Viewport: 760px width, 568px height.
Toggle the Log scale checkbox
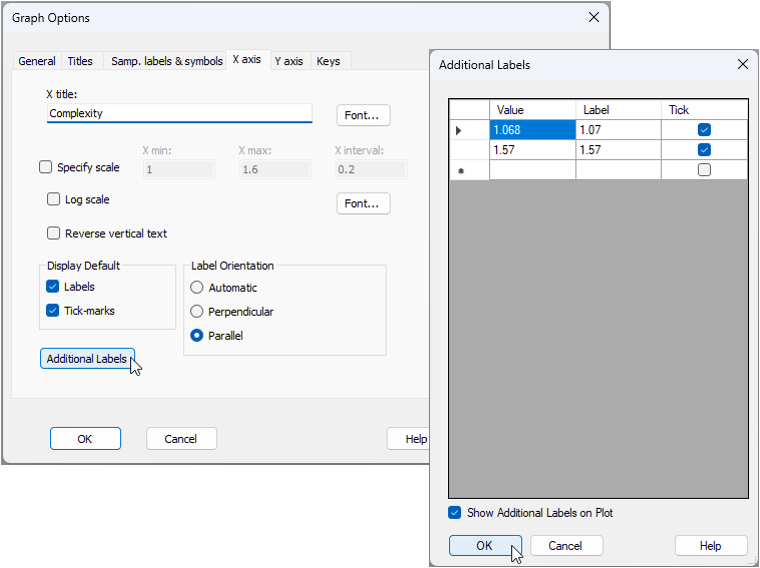pos(54,199)
